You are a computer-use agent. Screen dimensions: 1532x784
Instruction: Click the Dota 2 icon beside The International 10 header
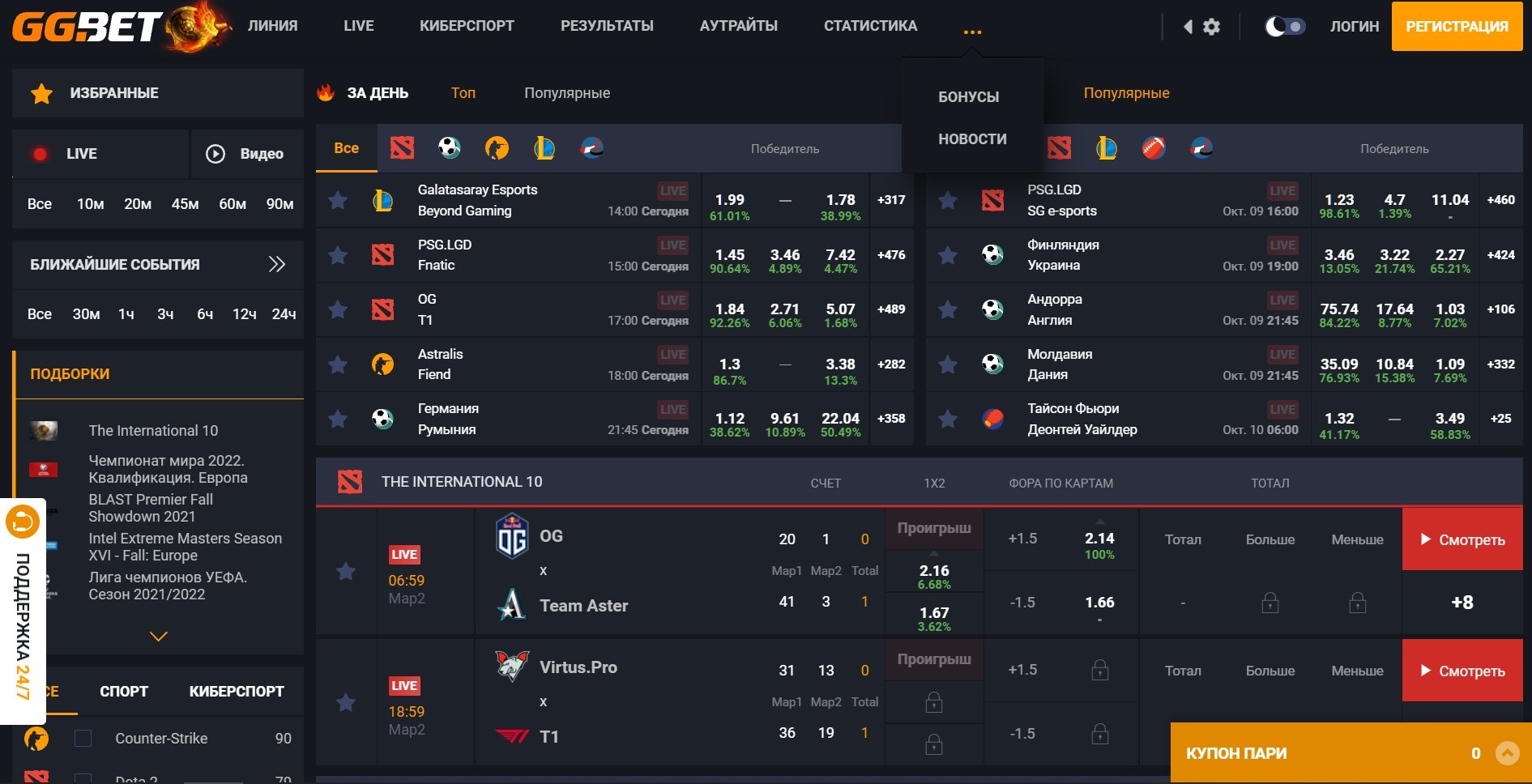(350, 482)
